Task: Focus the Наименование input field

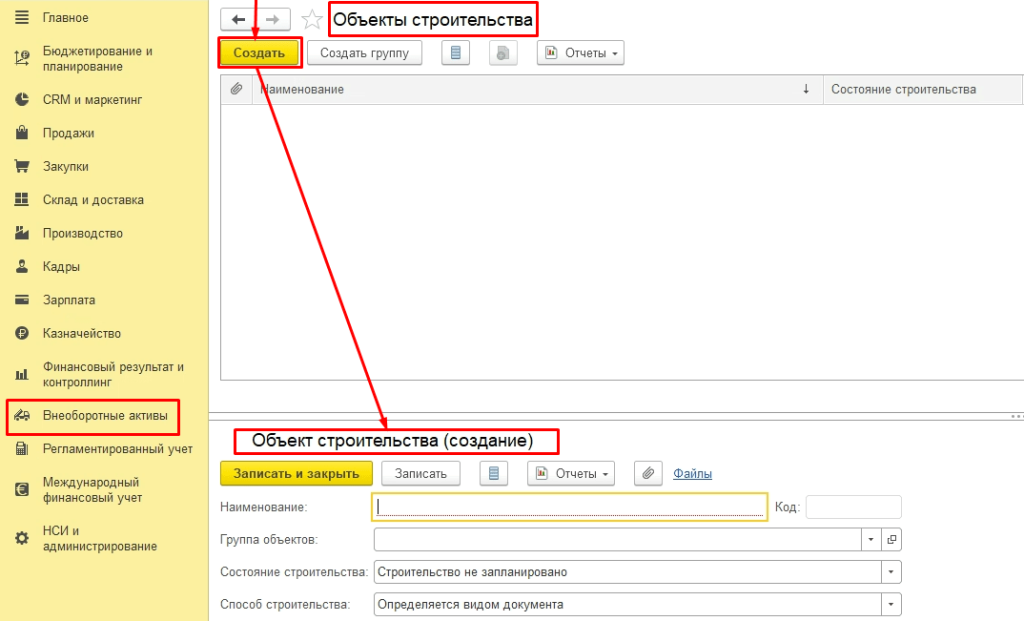Action: coord(569,507)
